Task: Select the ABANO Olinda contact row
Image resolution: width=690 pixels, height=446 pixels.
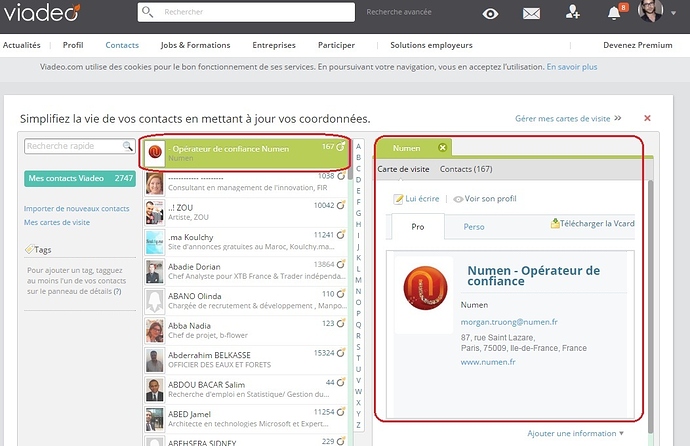Action: pyautogui.click(x=245, y=301)
